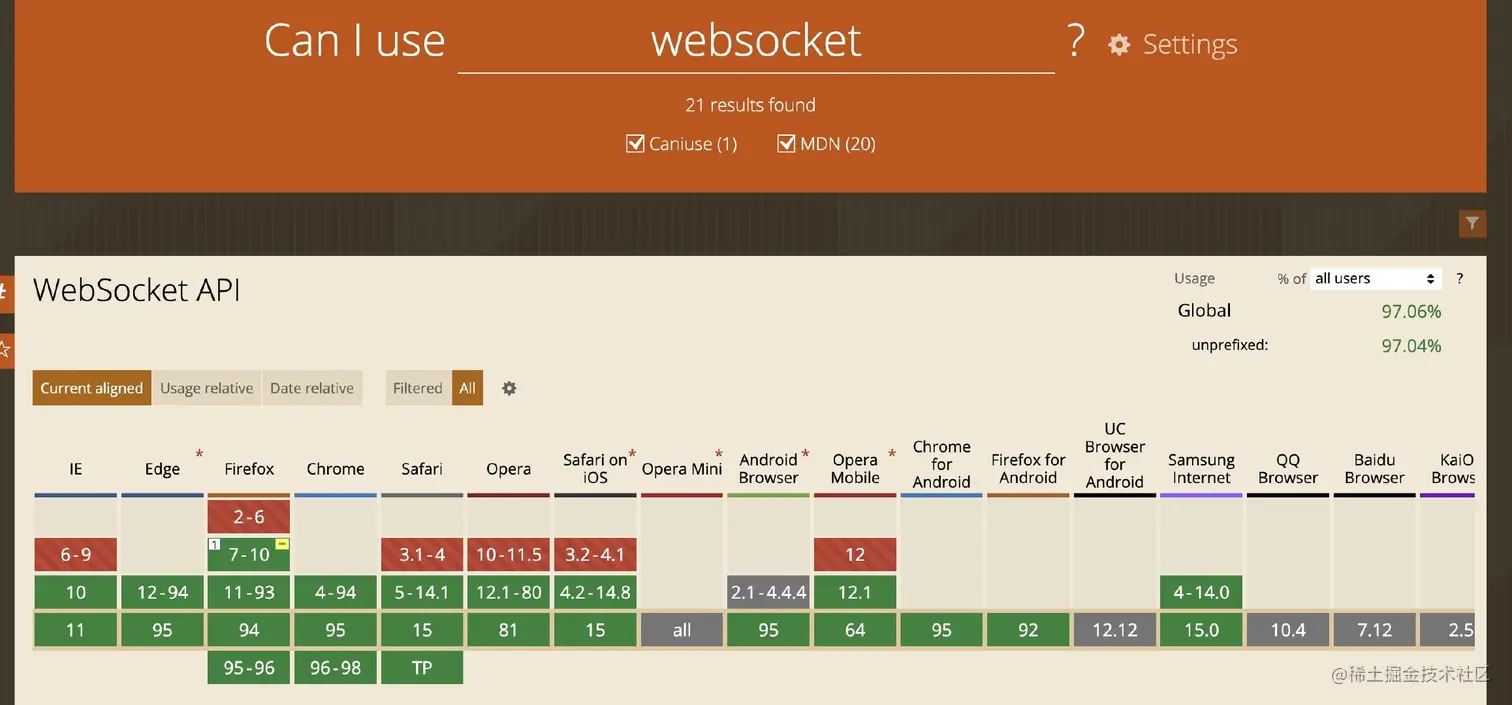Click Safari 3.1-4 red cell

[422, 555]
